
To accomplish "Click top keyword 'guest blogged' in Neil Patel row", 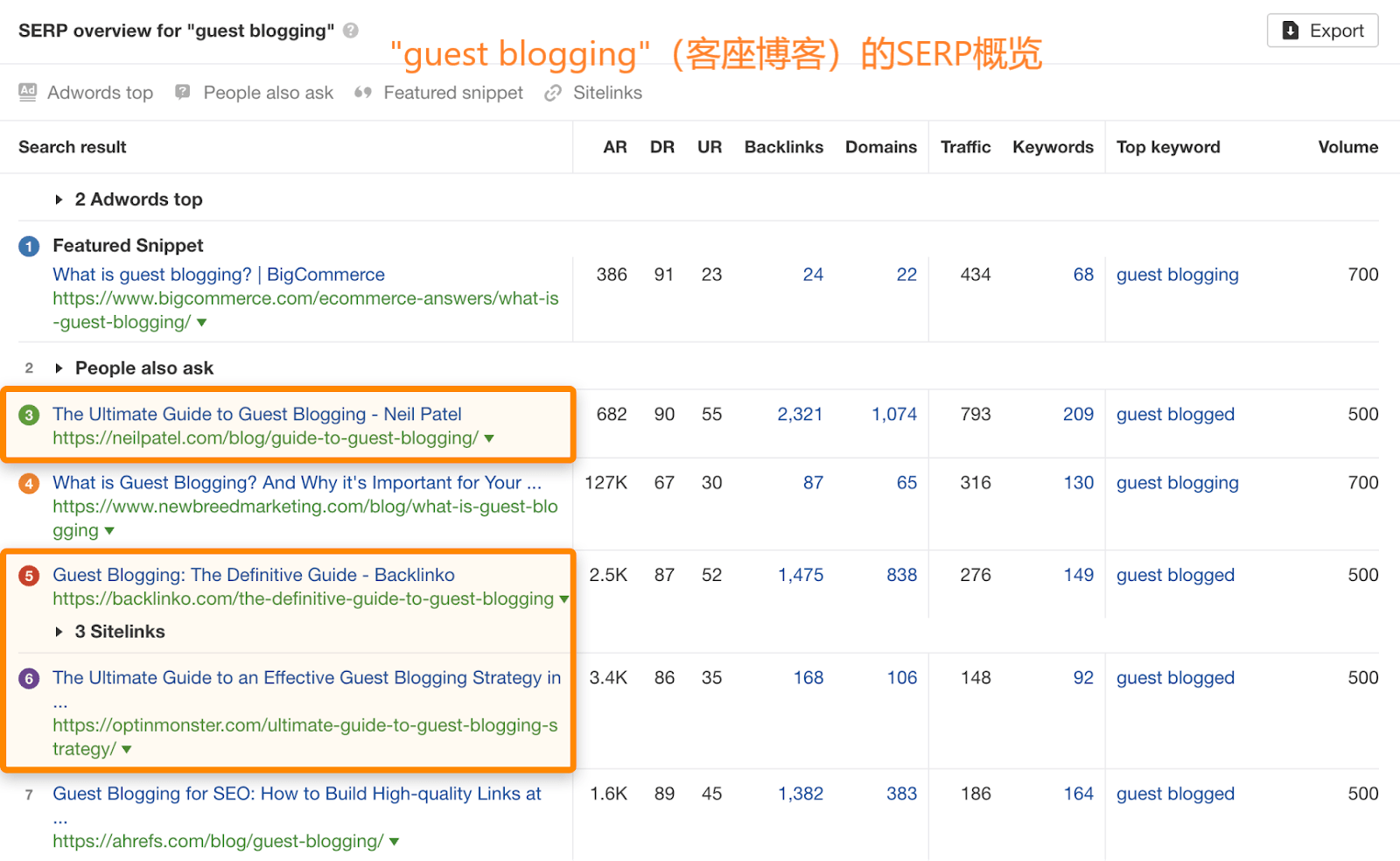I will point(1175,414).
